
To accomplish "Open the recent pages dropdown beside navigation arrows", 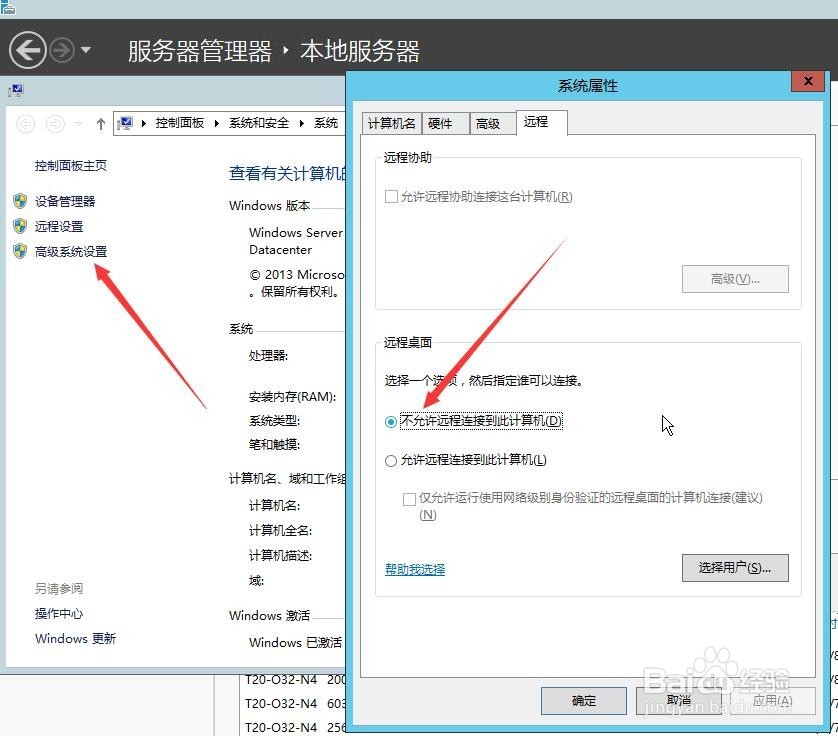I will click(x=84, y=50).
